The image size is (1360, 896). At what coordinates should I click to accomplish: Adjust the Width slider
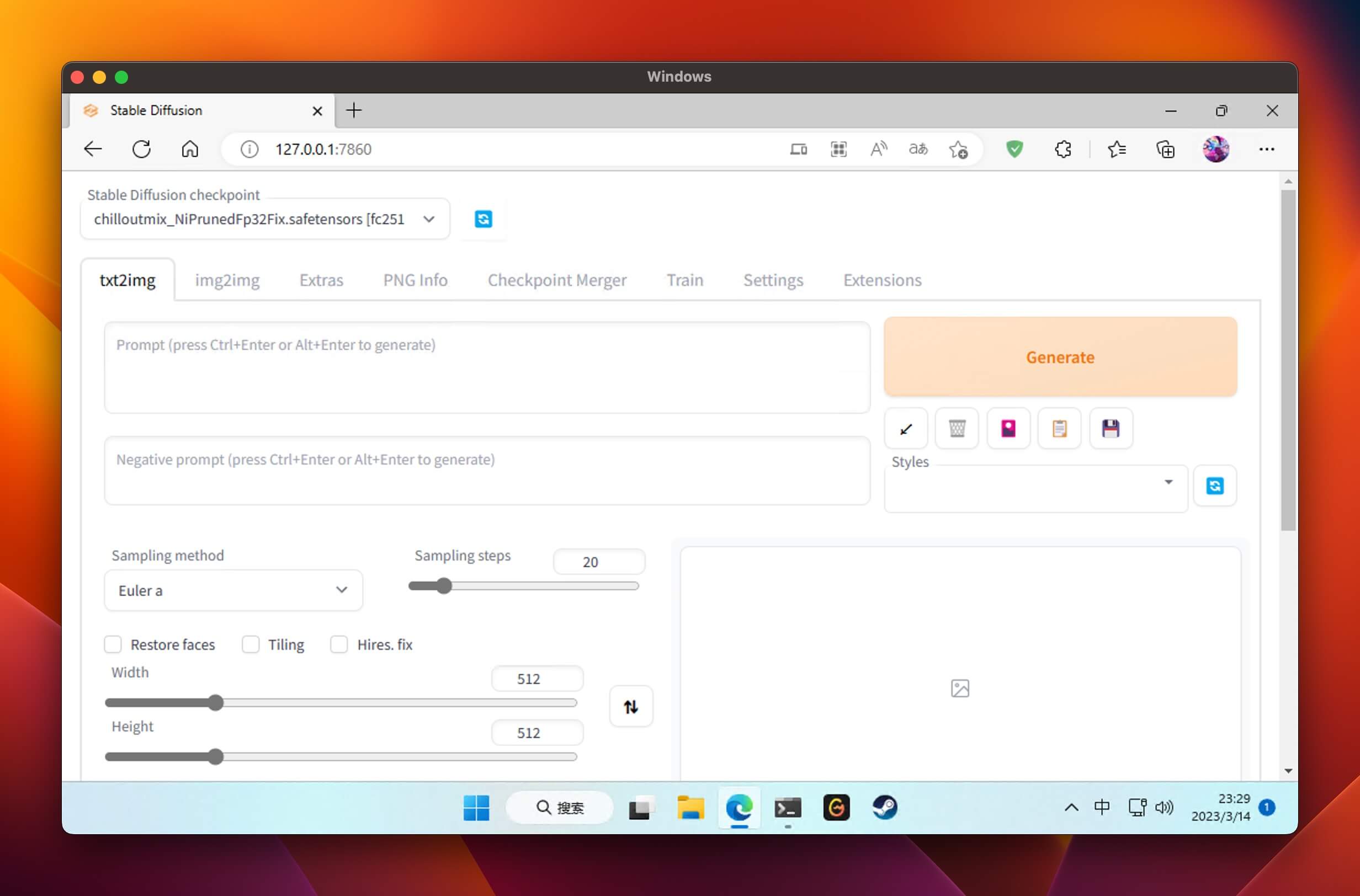tap(341, 703)
